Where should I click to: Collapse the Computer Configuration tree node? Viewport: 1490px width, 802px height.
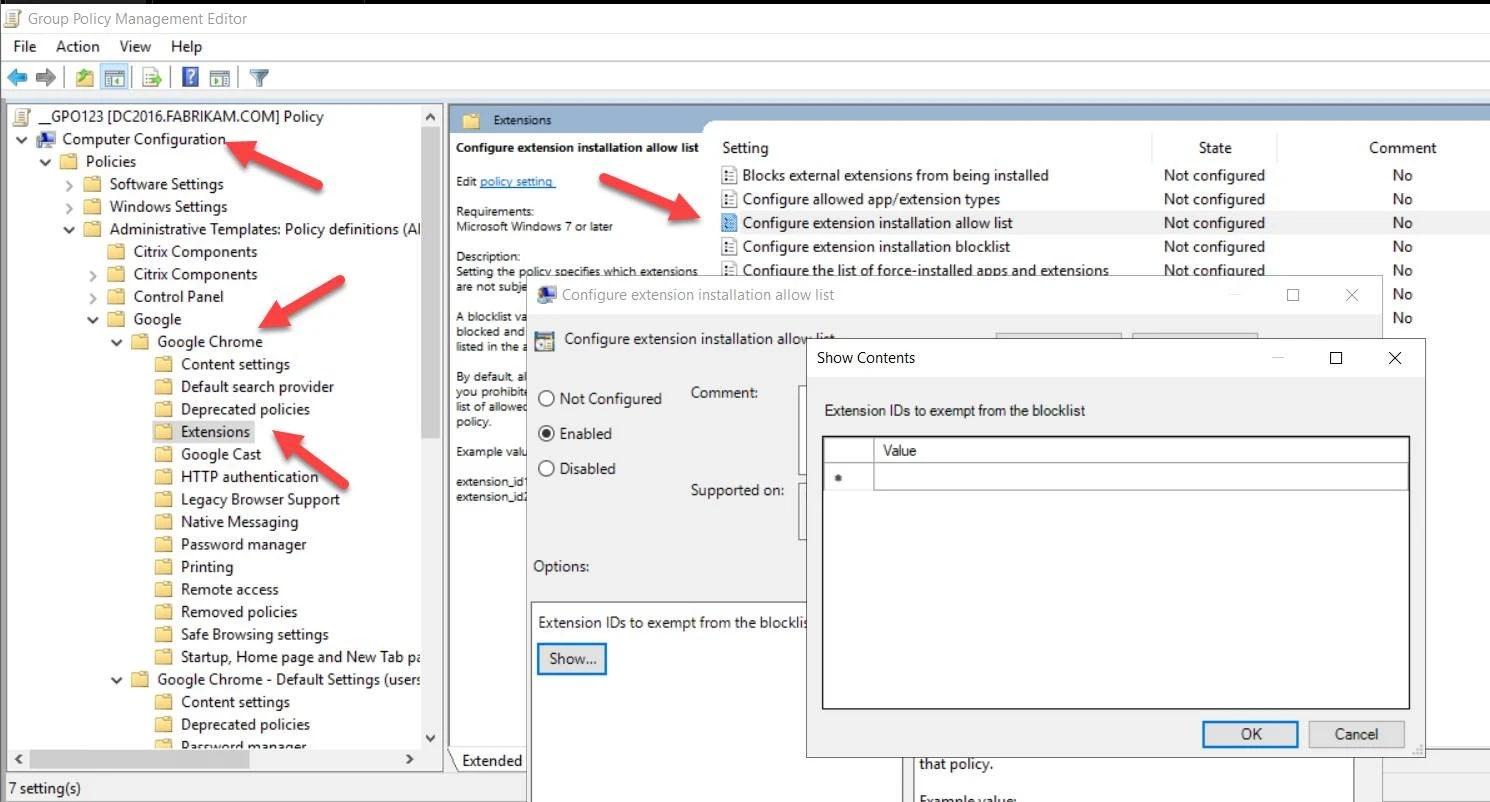coord(22,139)
